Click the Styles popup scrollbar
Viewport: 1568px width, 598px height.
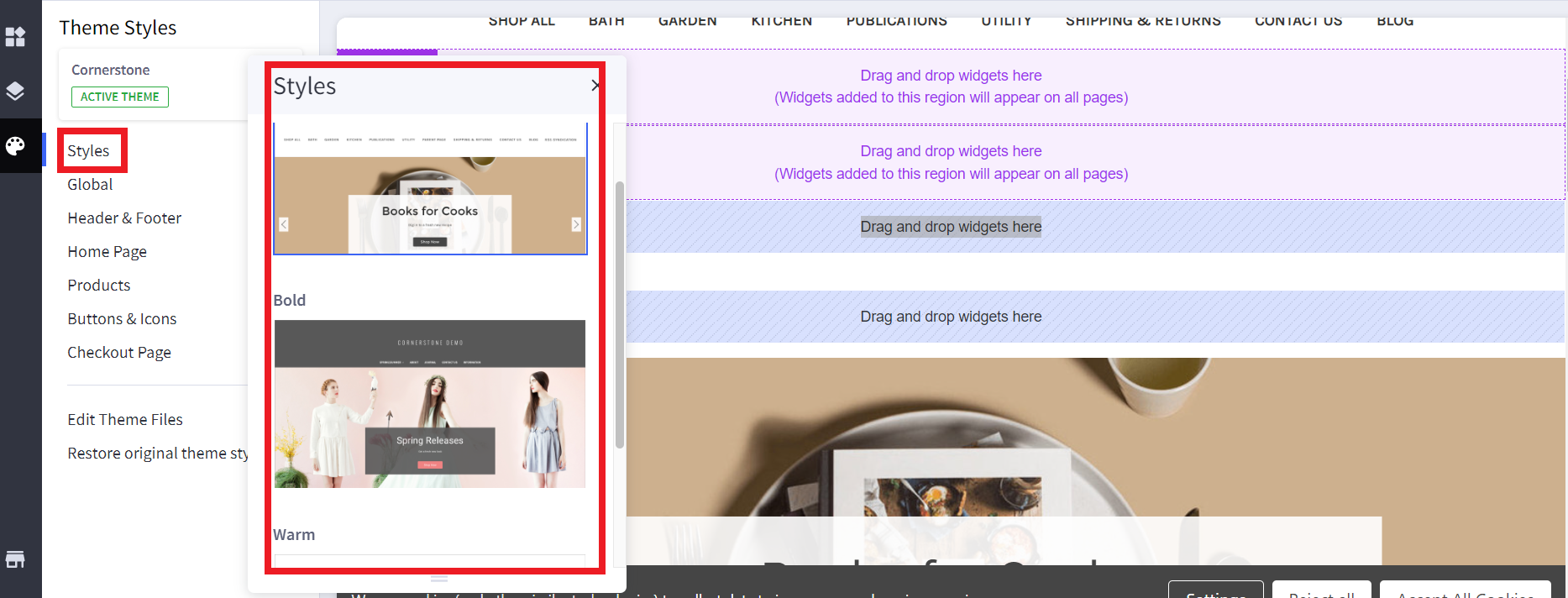(x=620, y=314)
